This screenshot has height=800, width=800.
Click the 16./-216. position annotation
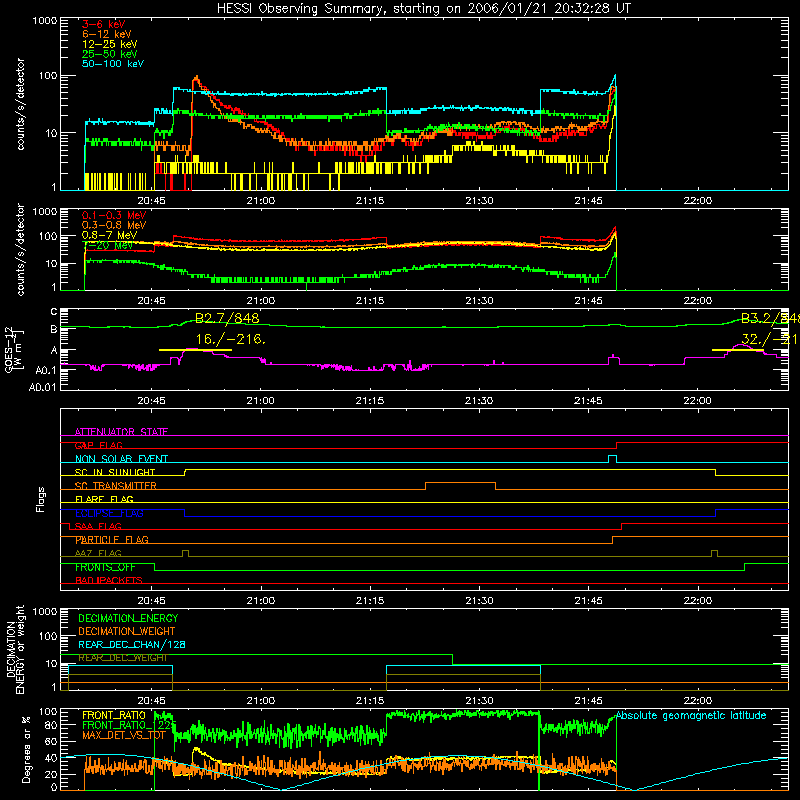[x=231, y=339]
